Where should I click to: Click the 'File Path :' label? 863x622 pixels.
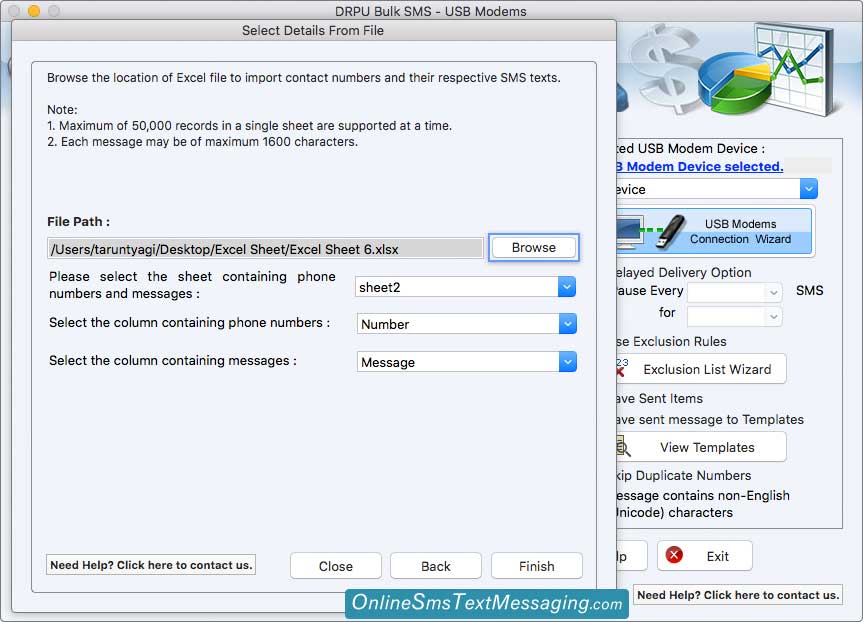pos(78,222)
